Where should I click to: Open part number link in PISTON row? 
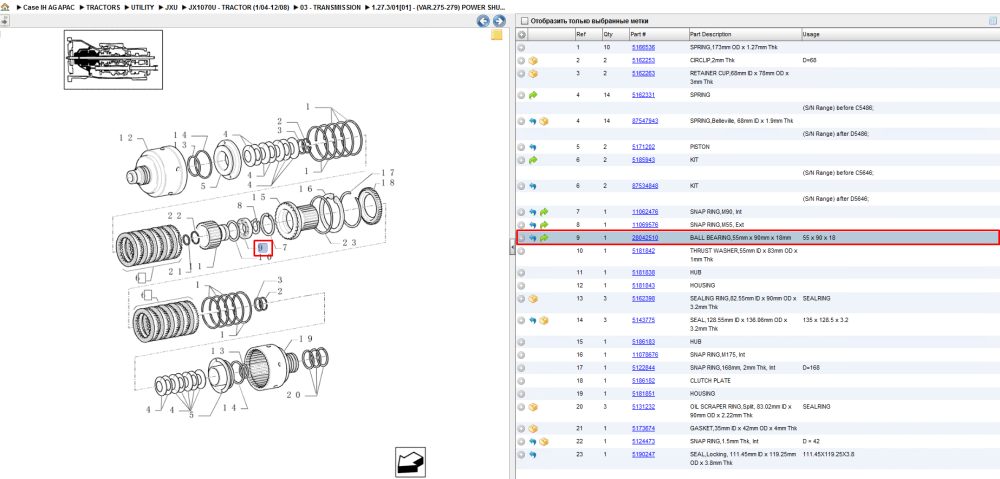point(643,147)
